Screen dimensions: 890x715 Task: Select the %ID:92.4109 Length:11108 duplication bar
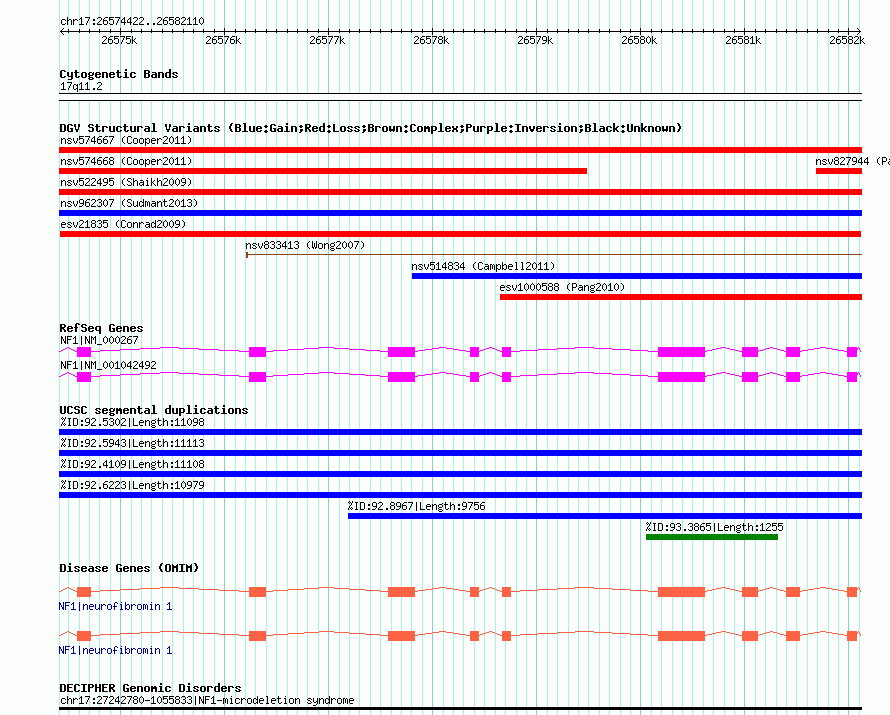coord(460,474)
